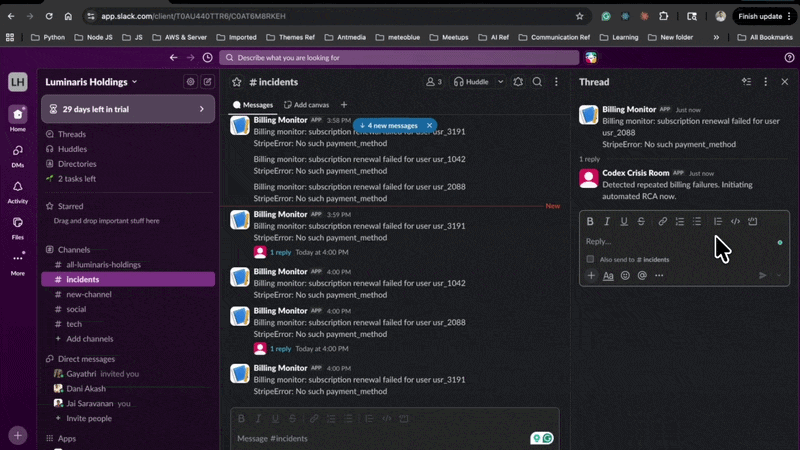Click Add canvas tab

[307, 105]
